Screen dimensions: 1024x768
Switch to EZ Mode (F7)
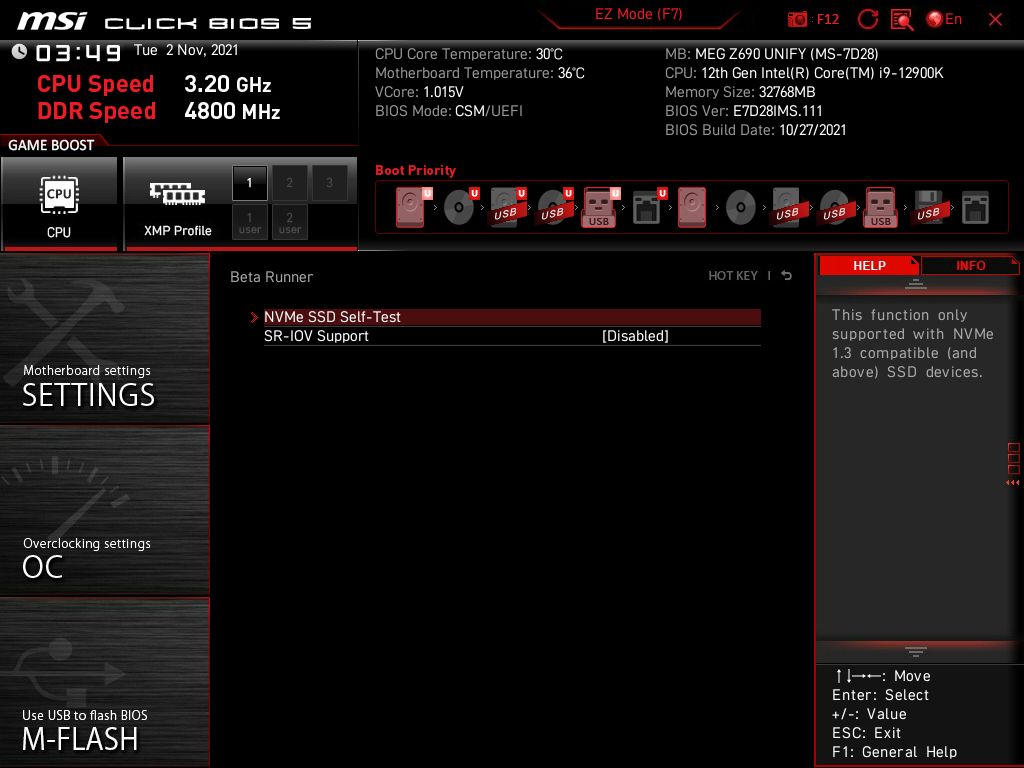pos(638,14)
